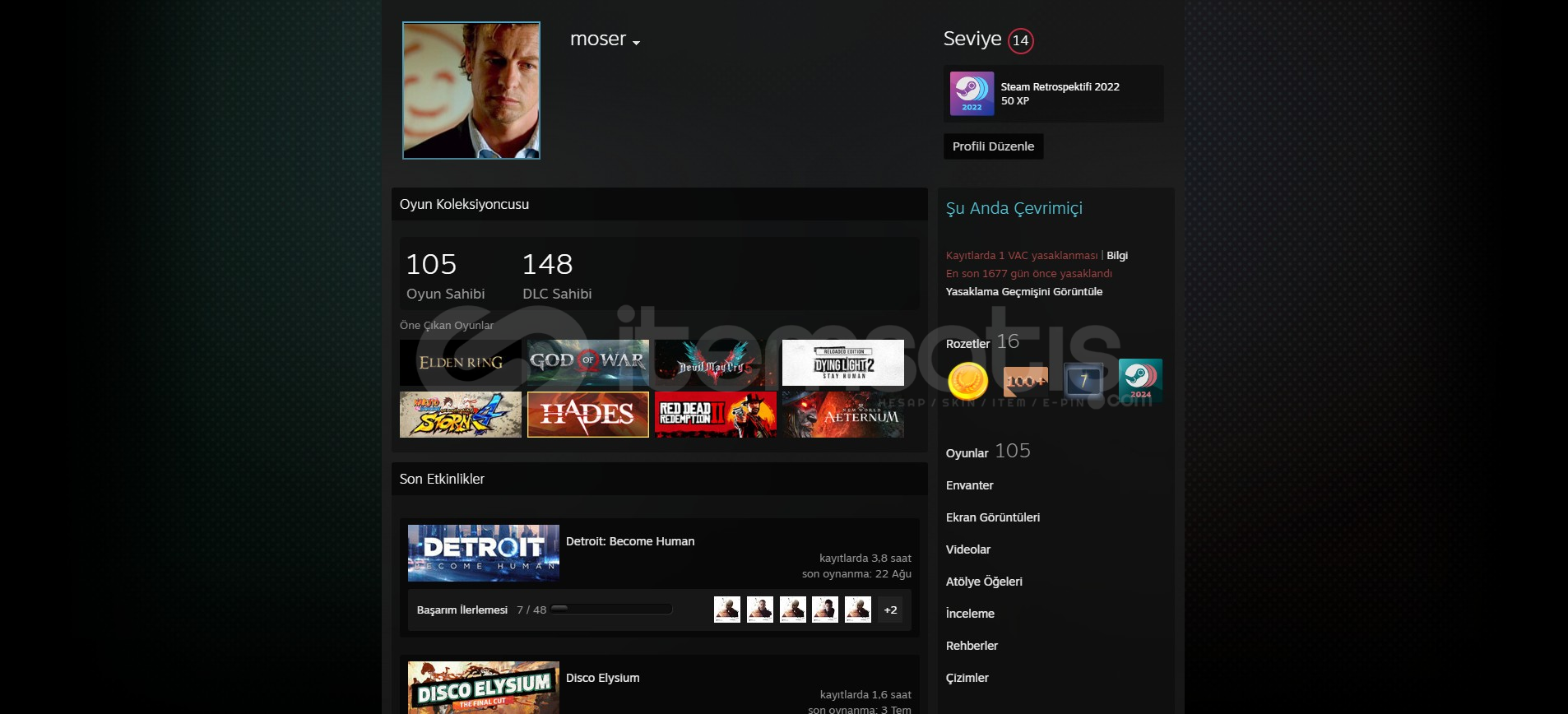Open the Red Dead Redemption II tile
1568x714 pixels.
(716, 415)
